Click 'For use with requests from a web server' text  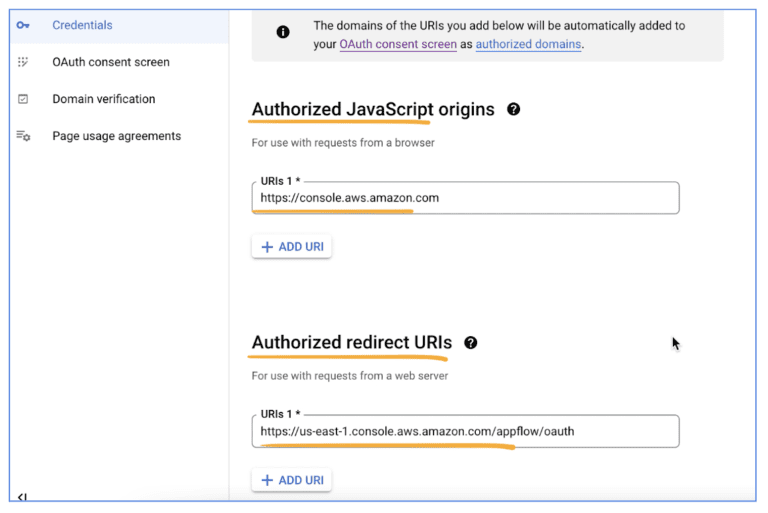(350, 376)
